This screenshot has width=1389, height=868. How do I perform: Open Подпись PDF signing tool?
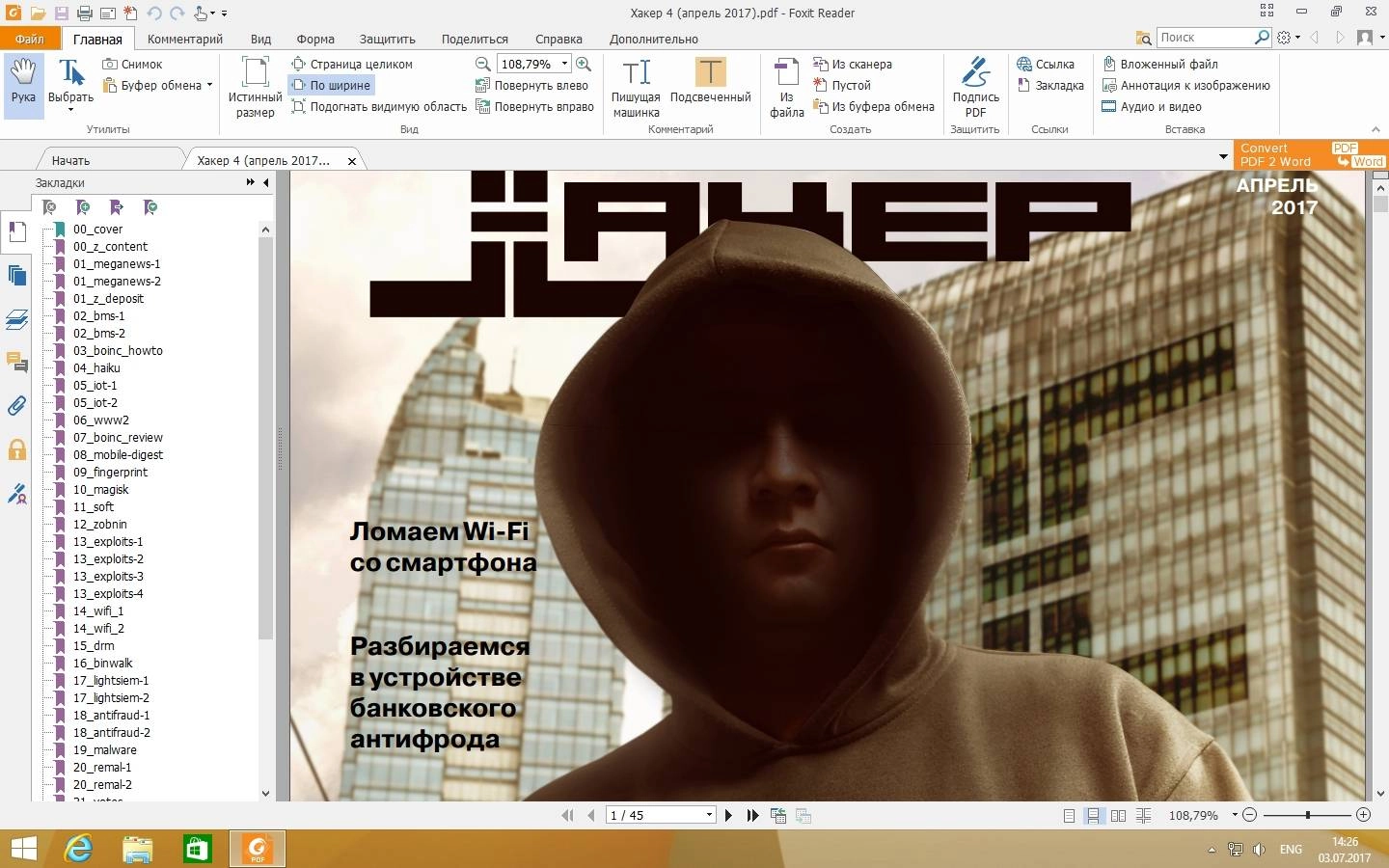975,87
